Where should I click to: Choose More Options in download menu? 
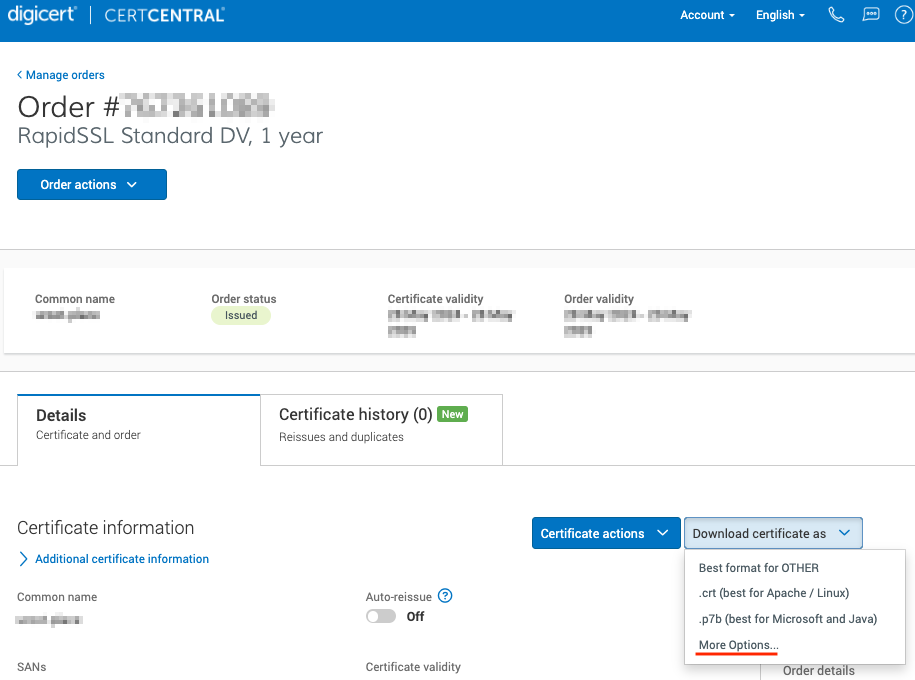738,645
